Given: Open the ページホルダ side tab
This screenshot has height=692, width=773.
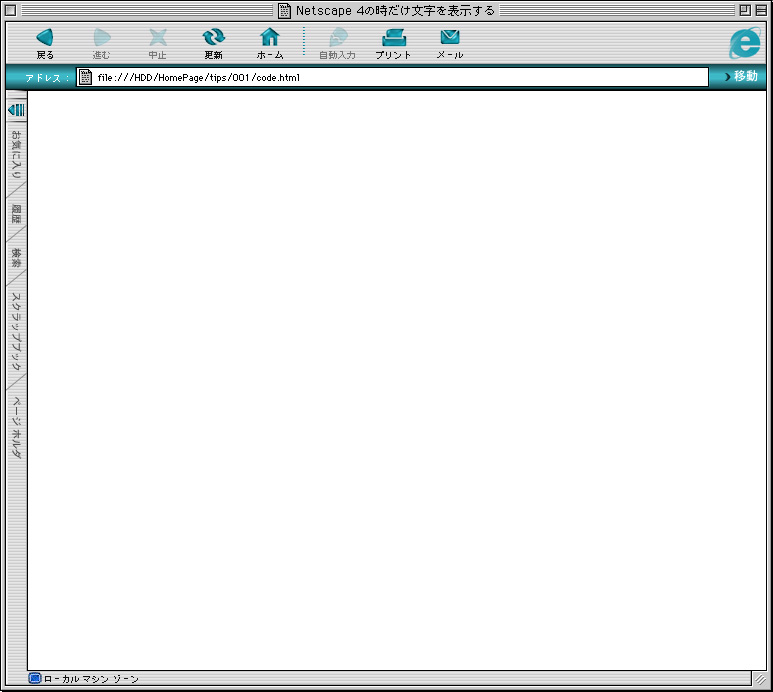Looking at the screenshot, I should (16, 427).
